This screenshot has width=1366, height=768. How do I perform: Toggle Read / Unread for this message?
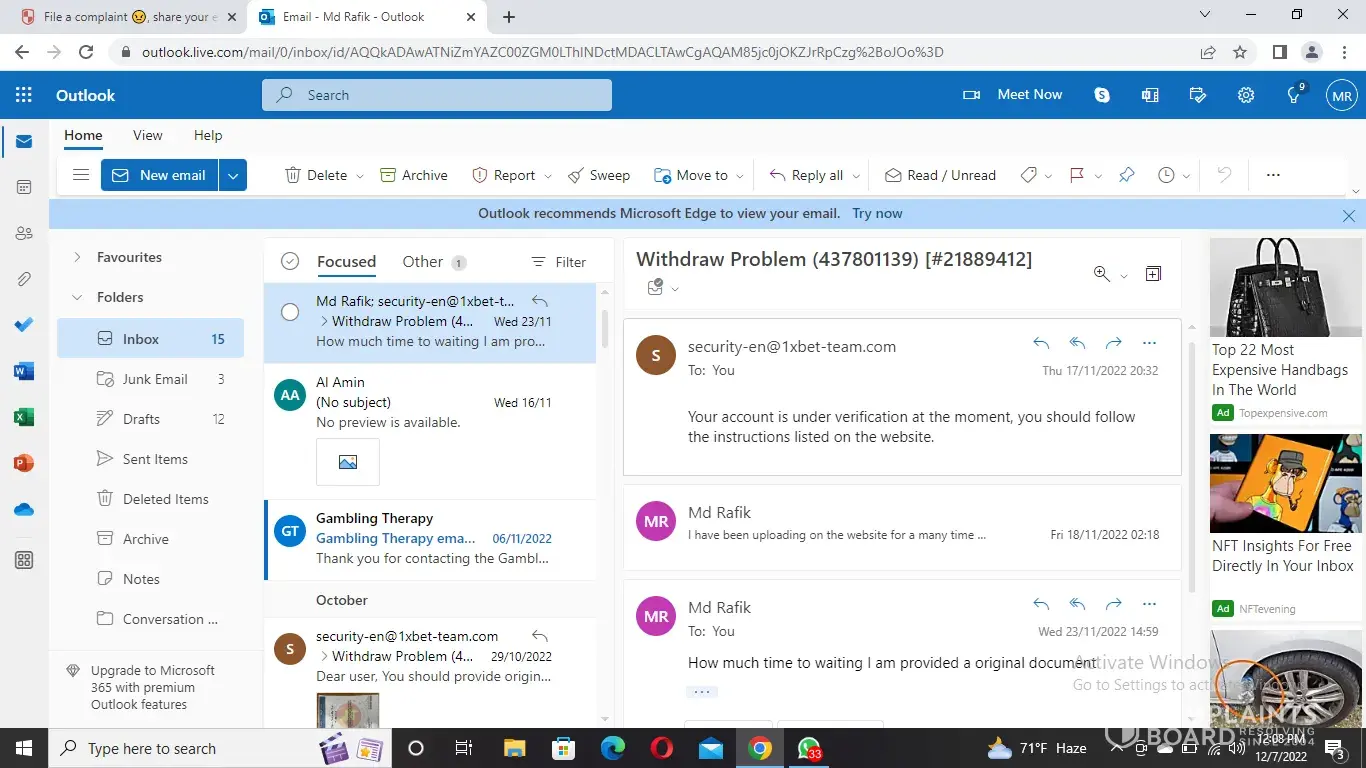(940, 175)
